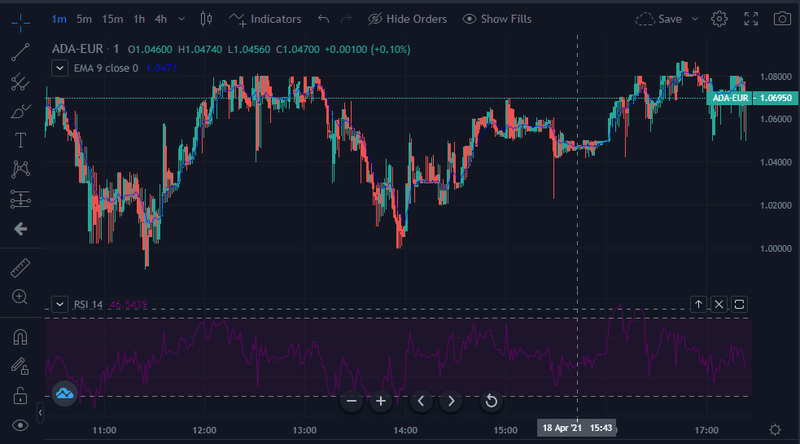
Task: Click the RSI 14 indicator label
Action: [x=88, y=305]
